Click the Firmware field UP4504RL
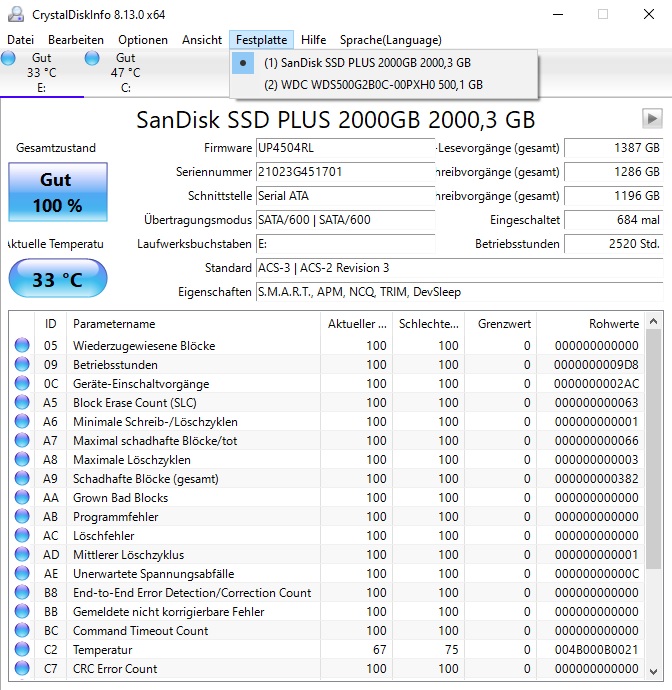 [x=345, y=148]
